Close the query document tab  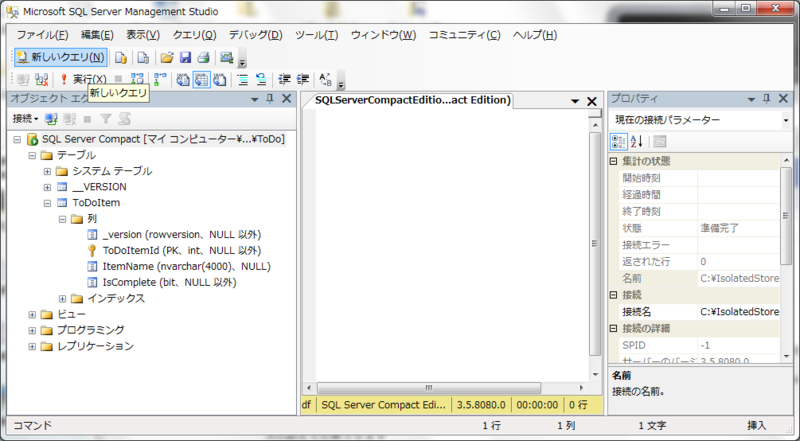[x=592, y=101]
